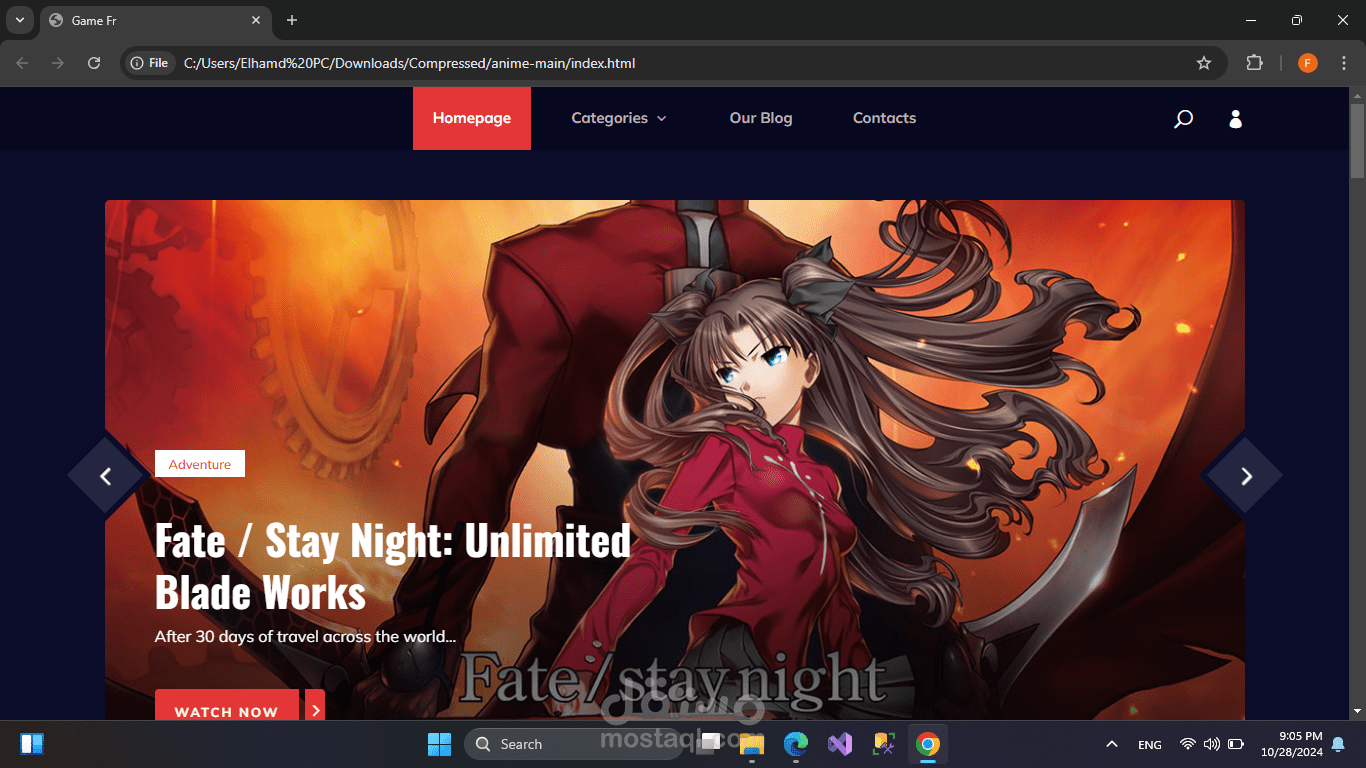Open Microsoft Edge from the taskbar
The height and width of the screenshot is (768, 1366).
pos(795,744)
